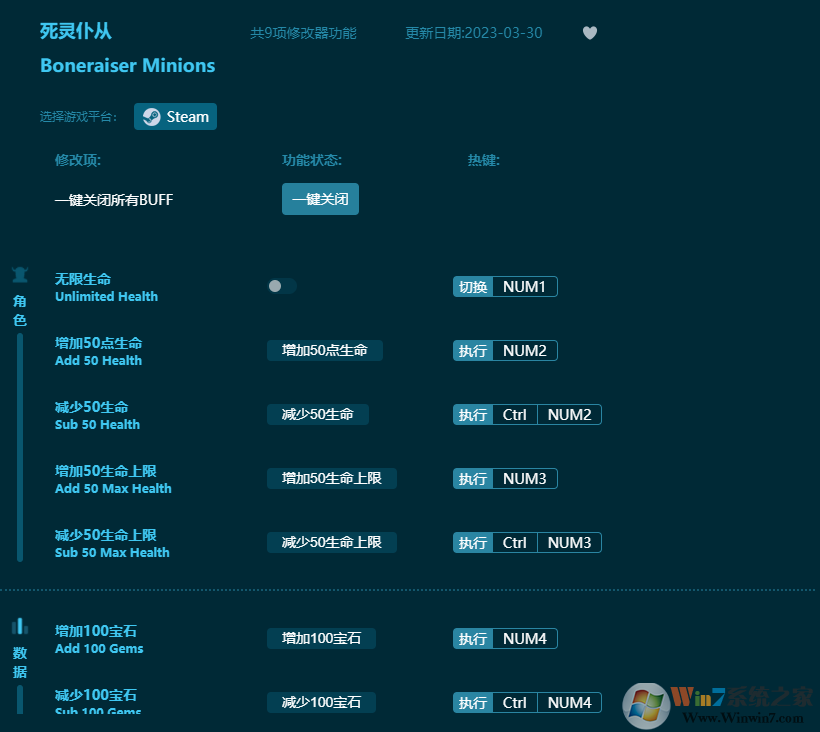
Task: Select Steam as the game platform
Action: pos(175,116)
